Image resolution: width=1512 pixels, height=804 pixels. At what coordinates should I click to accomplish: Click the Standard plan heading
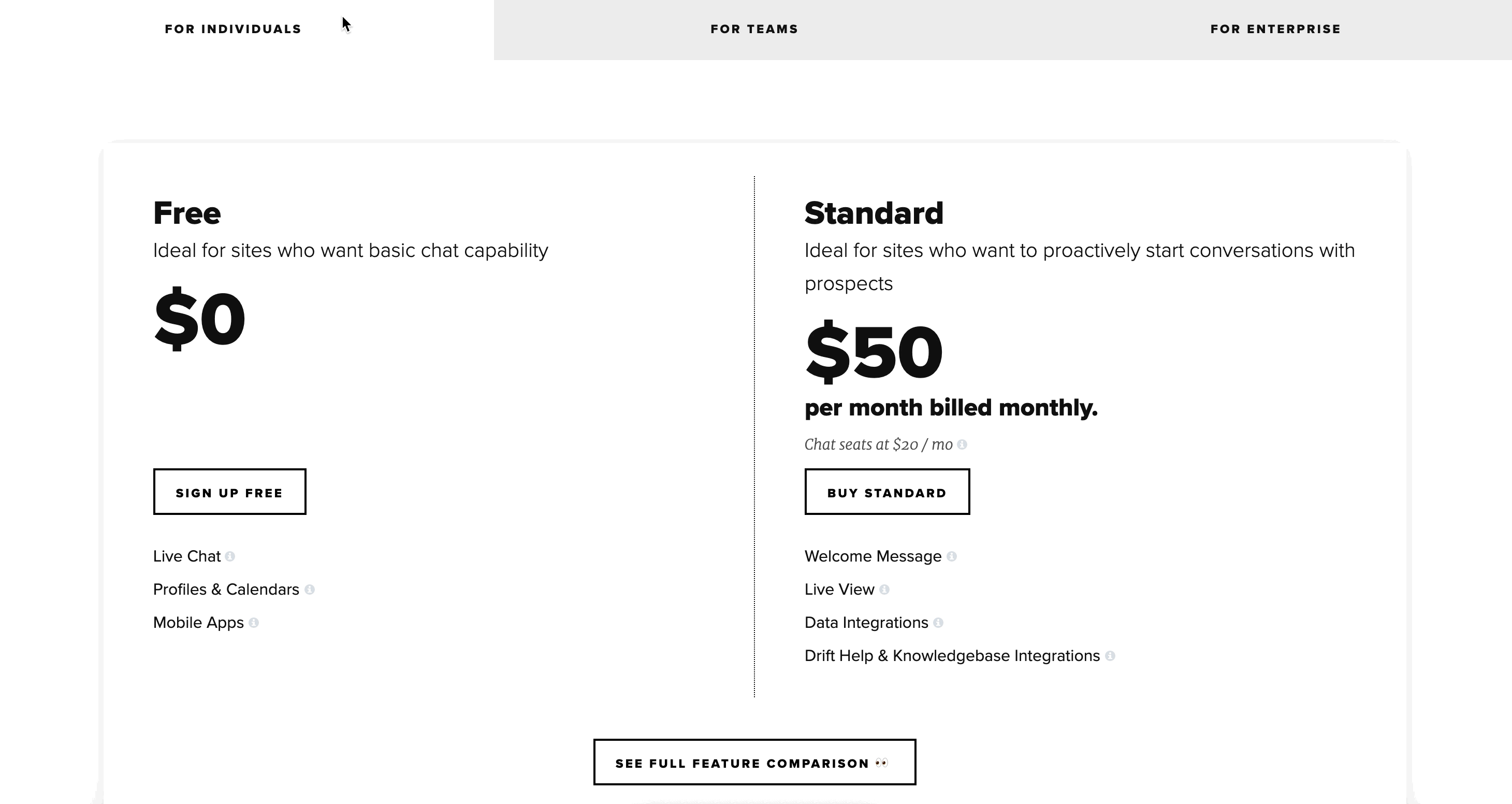pyautogui.click(x=874, y=212)
